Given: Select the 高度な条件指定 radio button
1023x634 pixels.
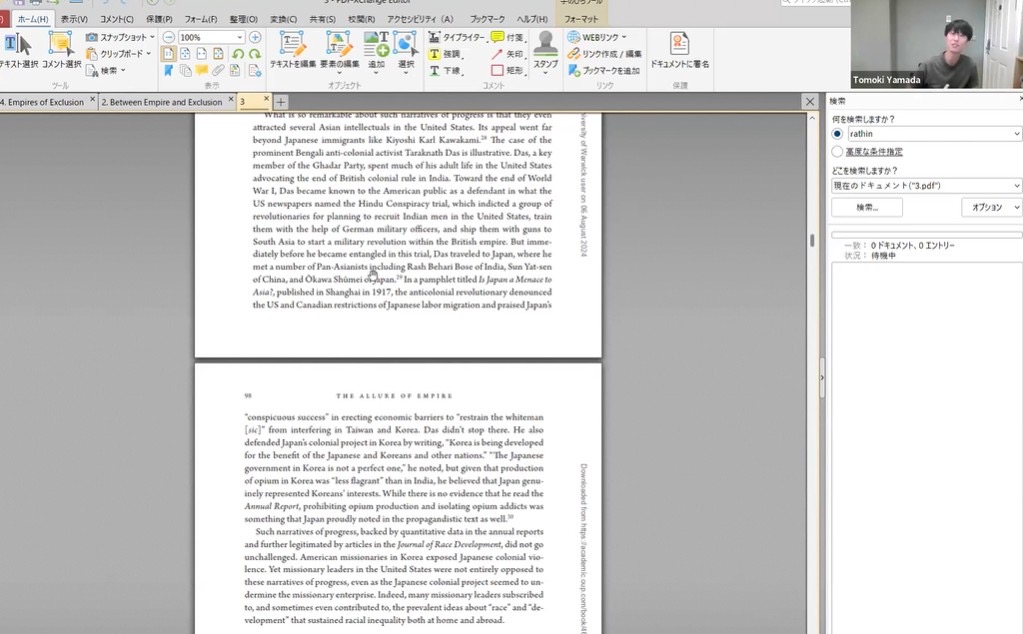Looking at the screenshot, I should 837,151.
